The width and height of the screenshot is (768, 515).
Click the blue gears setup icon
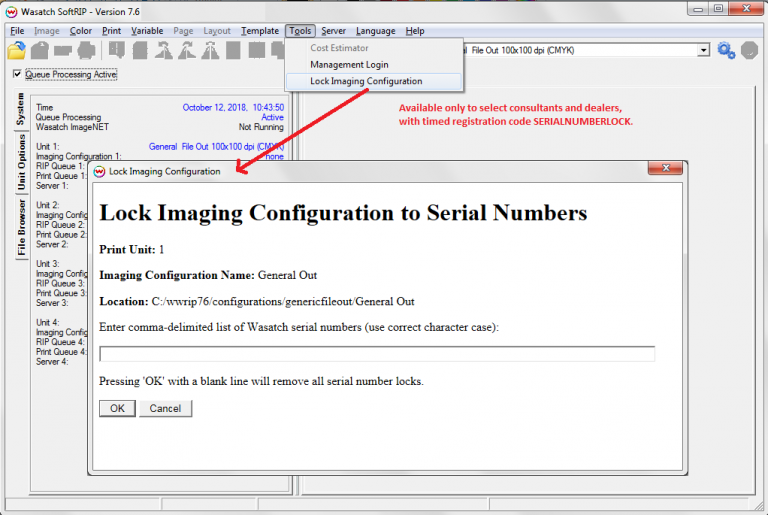click(x=726, y=50)
